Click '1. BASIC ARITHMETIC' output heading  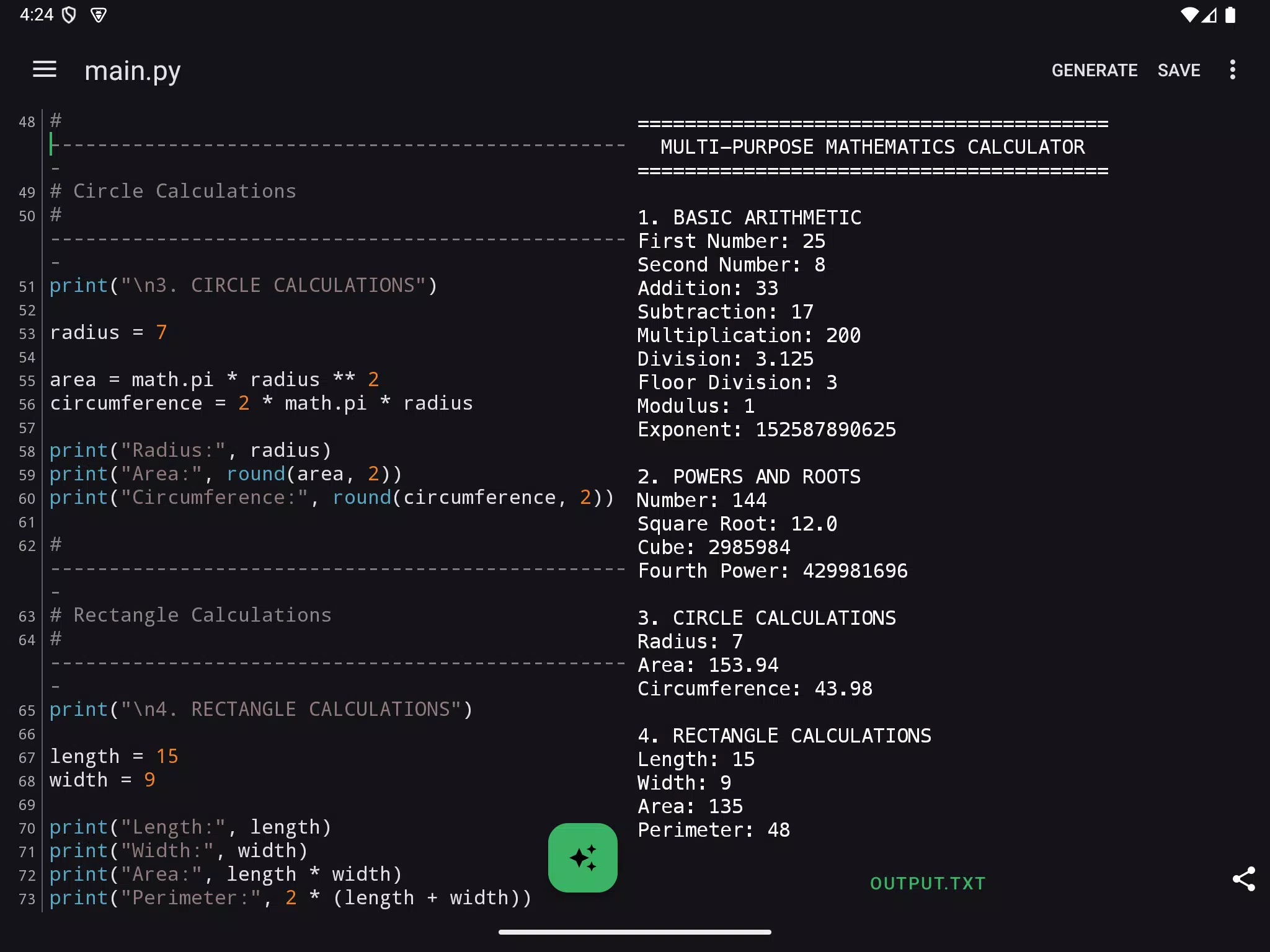750,218
